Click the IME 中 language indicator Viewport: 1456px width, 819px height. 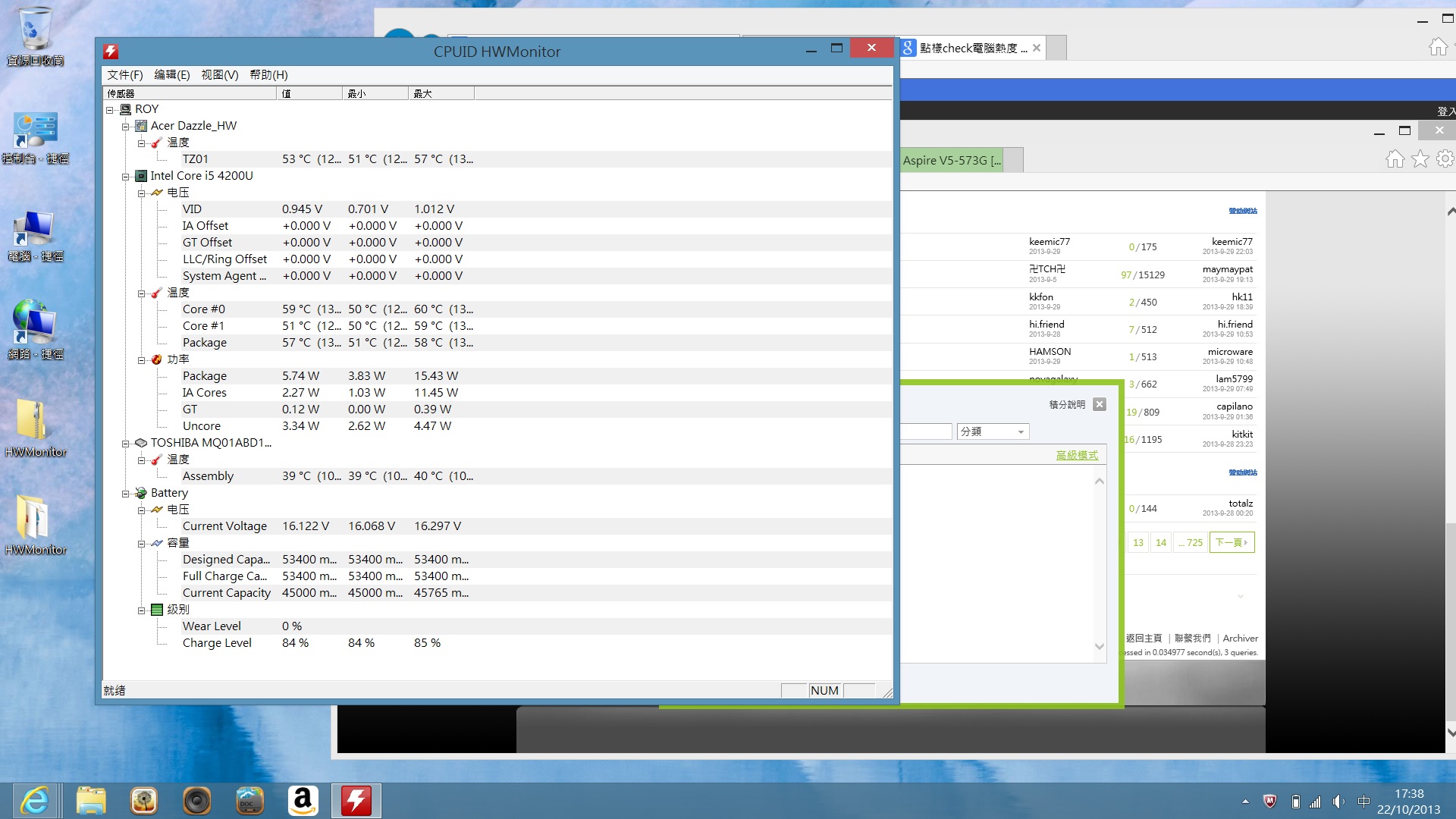(x=1363, y=802)
